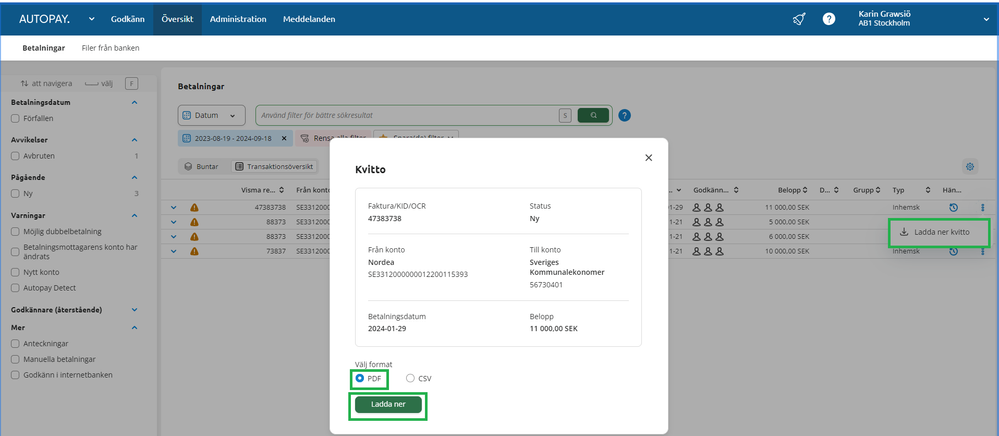Click warning triangle on row 73837
Screen dimensions: 999x436
click(194, 251)
